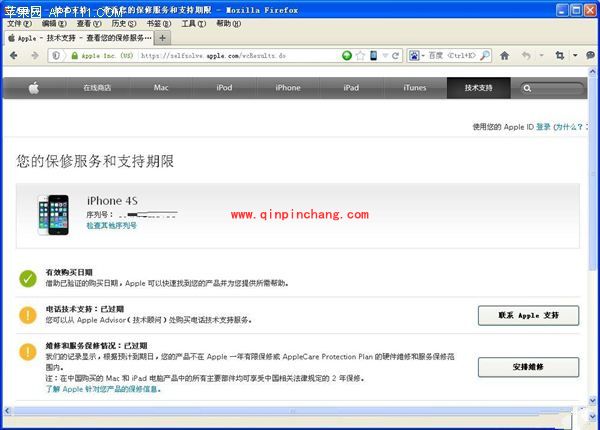The width and height of the screenshot is (600, 430).
Task: Click the 联系 Apple 支持 button
Action: pos(528,316)
